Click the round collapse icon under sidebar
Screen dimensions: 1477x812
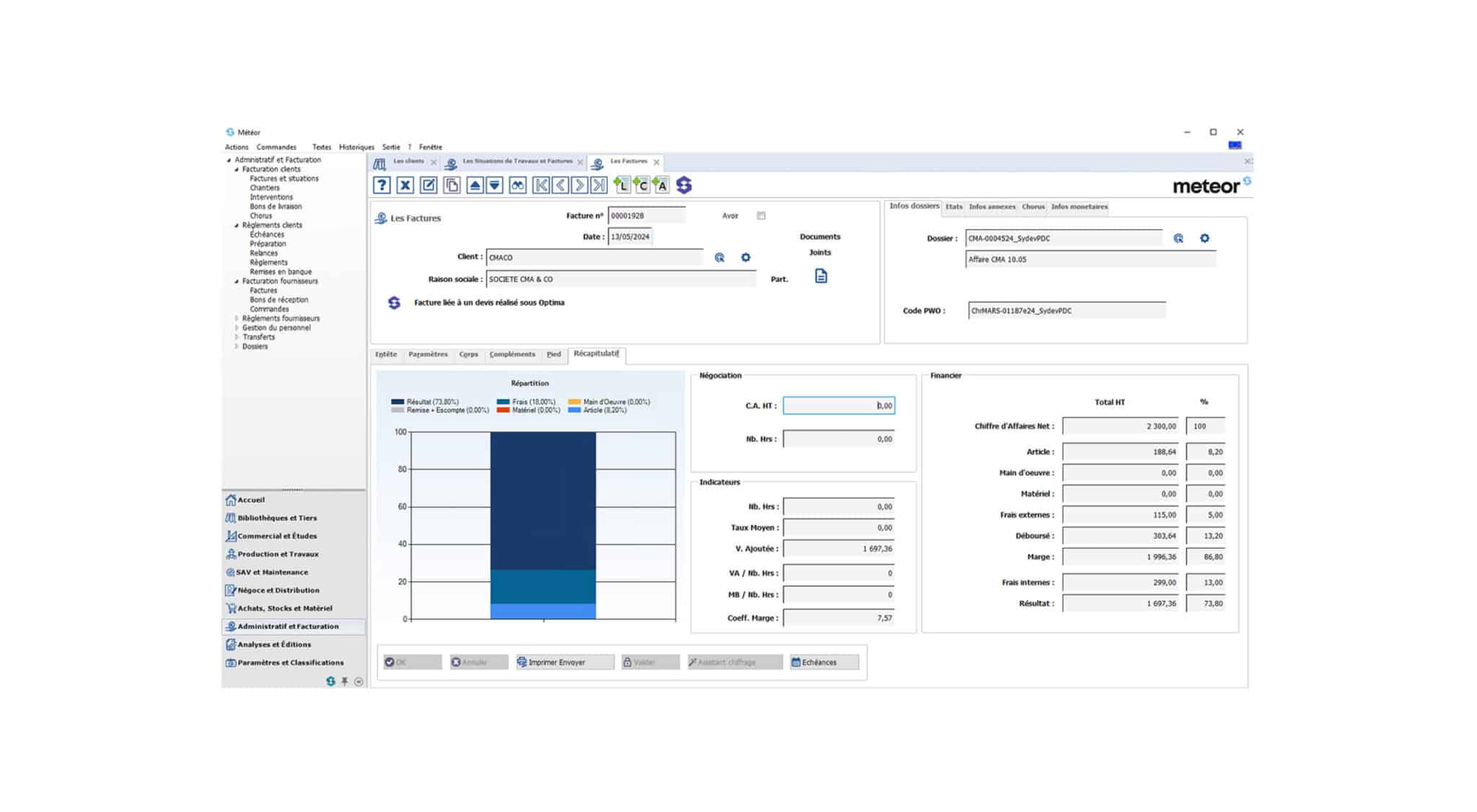click(x=358, y=681)
